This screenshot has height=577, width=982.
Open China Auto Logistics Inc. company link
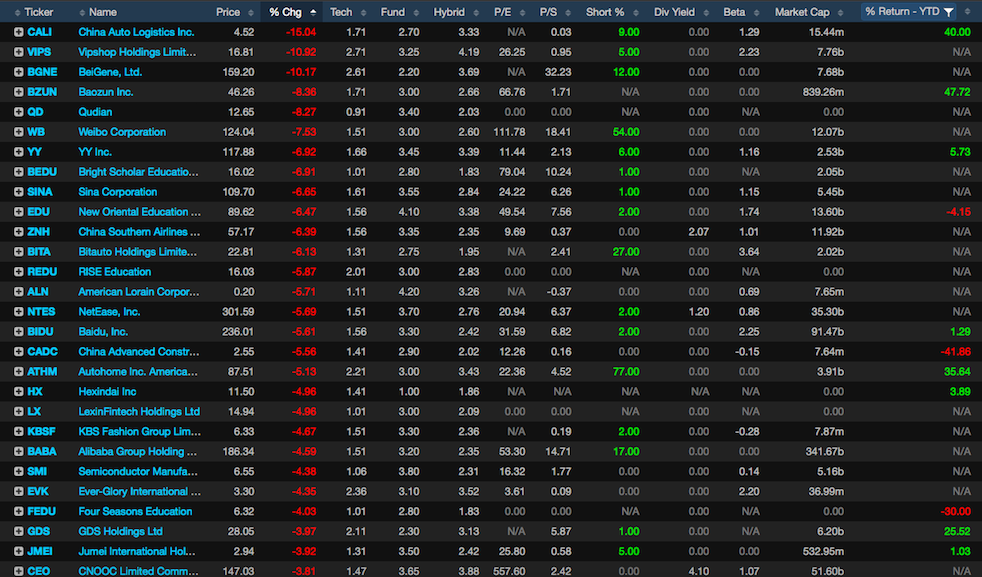(x=136, y=32)
